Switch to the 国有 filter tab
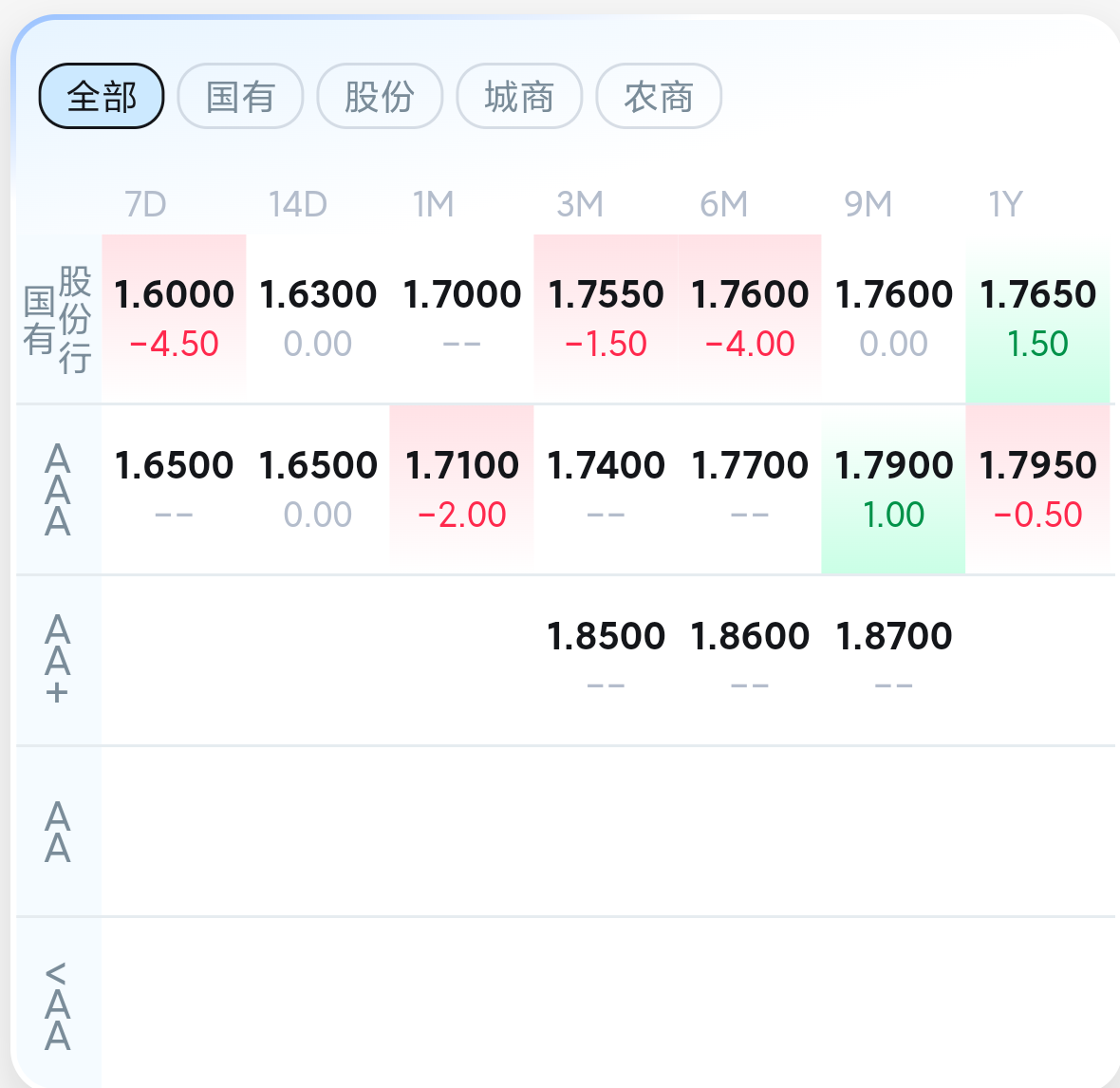1120x1088 pixels. point(241,96)
